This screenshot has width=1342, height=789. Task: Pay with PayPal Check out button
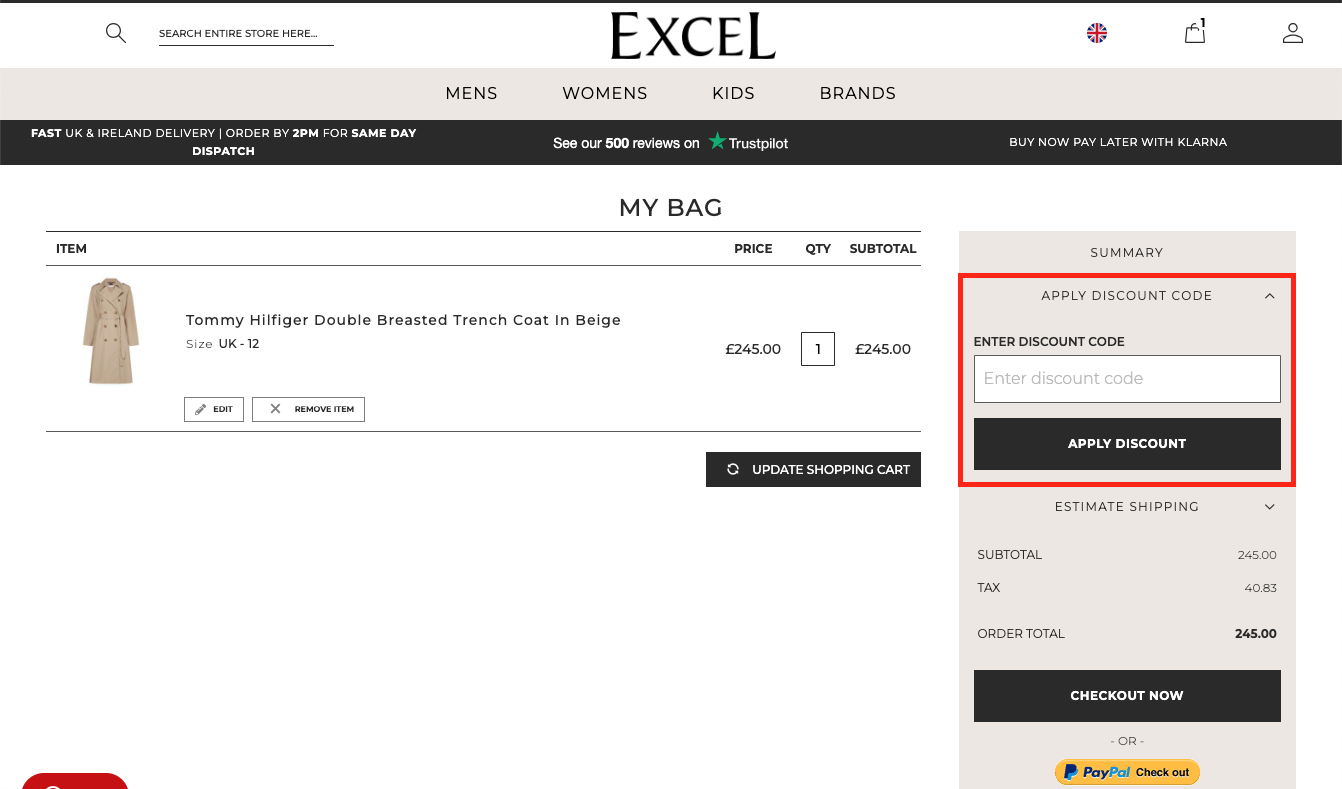click(1127, 772)
